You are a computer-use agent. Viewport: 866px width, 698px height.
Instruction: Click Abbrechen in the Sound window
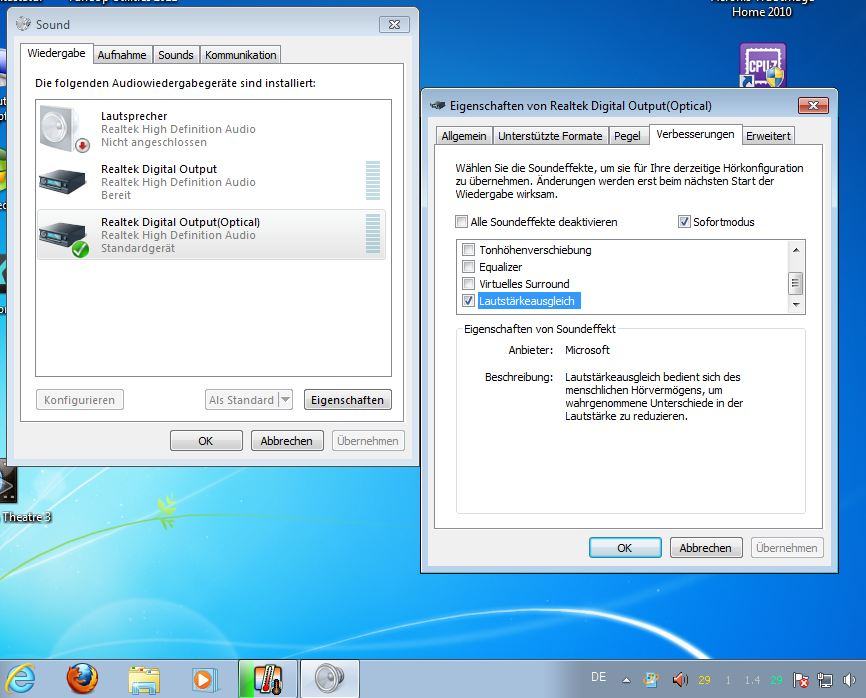click(287, 441)
